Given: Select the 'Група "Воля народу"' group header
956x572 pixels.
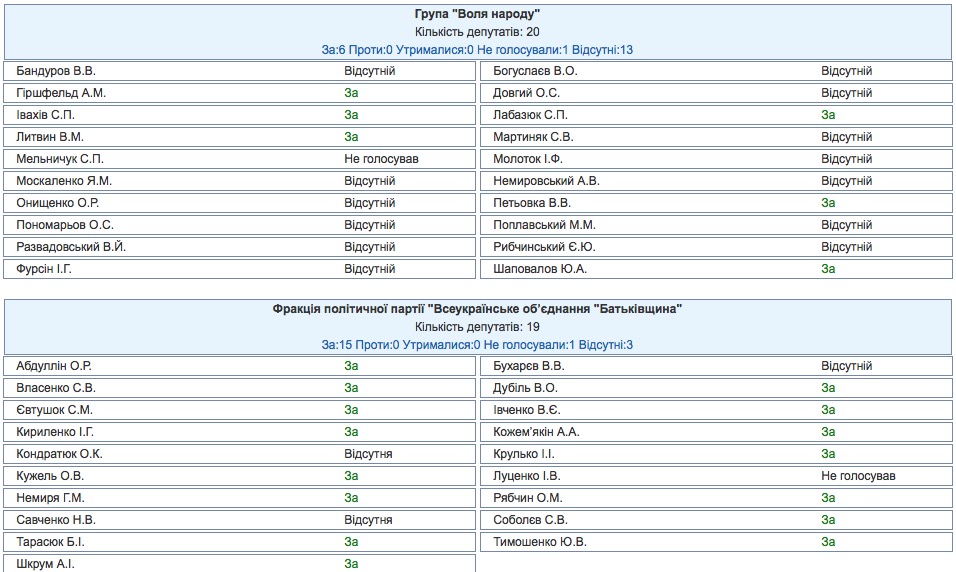Looking at the screenshot, I should pyautogui.click(x=477, y=14).
